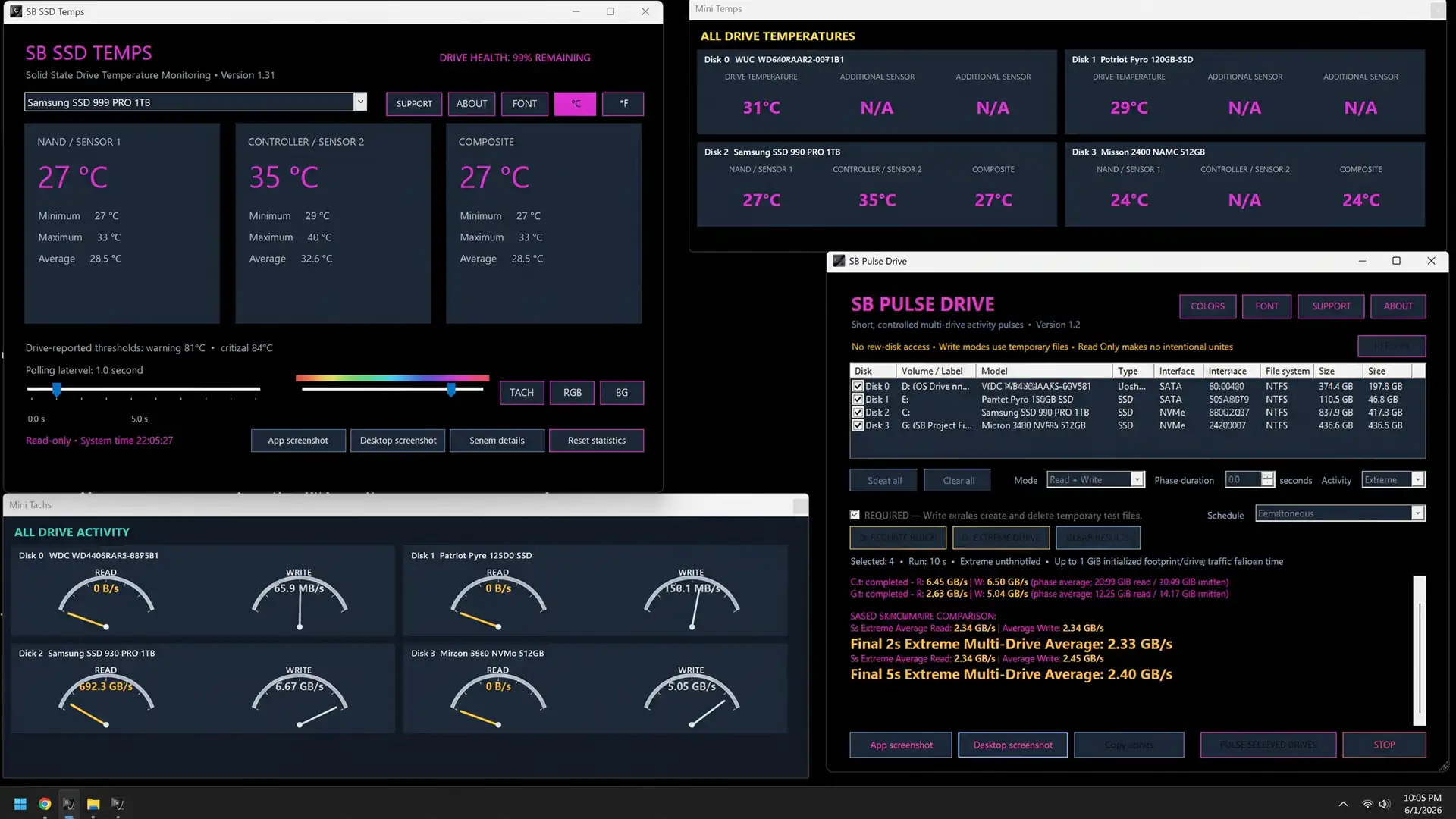Open the Schedule dropdown
Screen dimensions: 1456x819
(x=1417, y=513)
